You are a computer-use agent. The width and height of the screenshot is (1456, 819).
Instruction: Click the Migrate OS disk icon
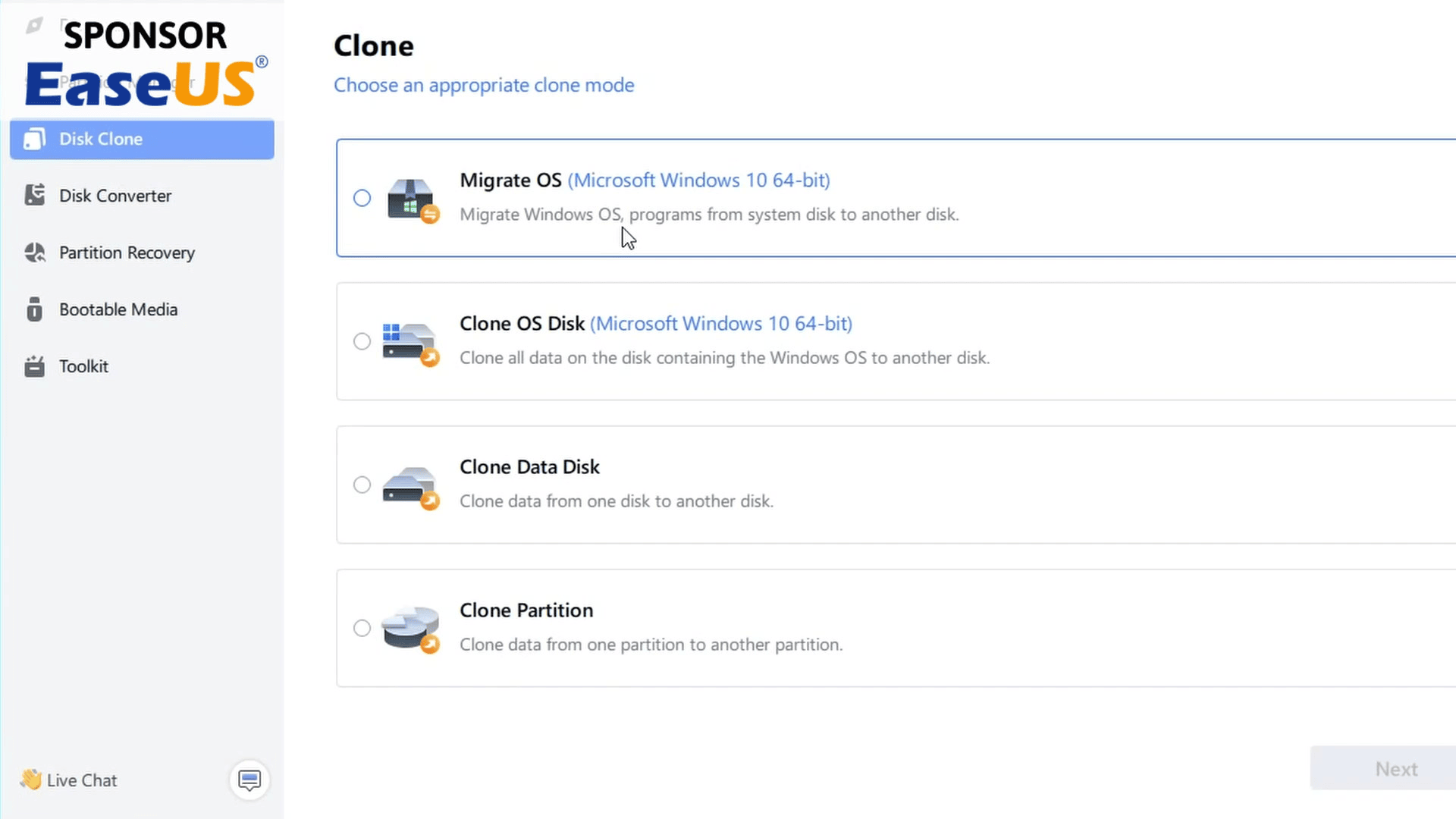pyautogui.click(x=411, y=199)
